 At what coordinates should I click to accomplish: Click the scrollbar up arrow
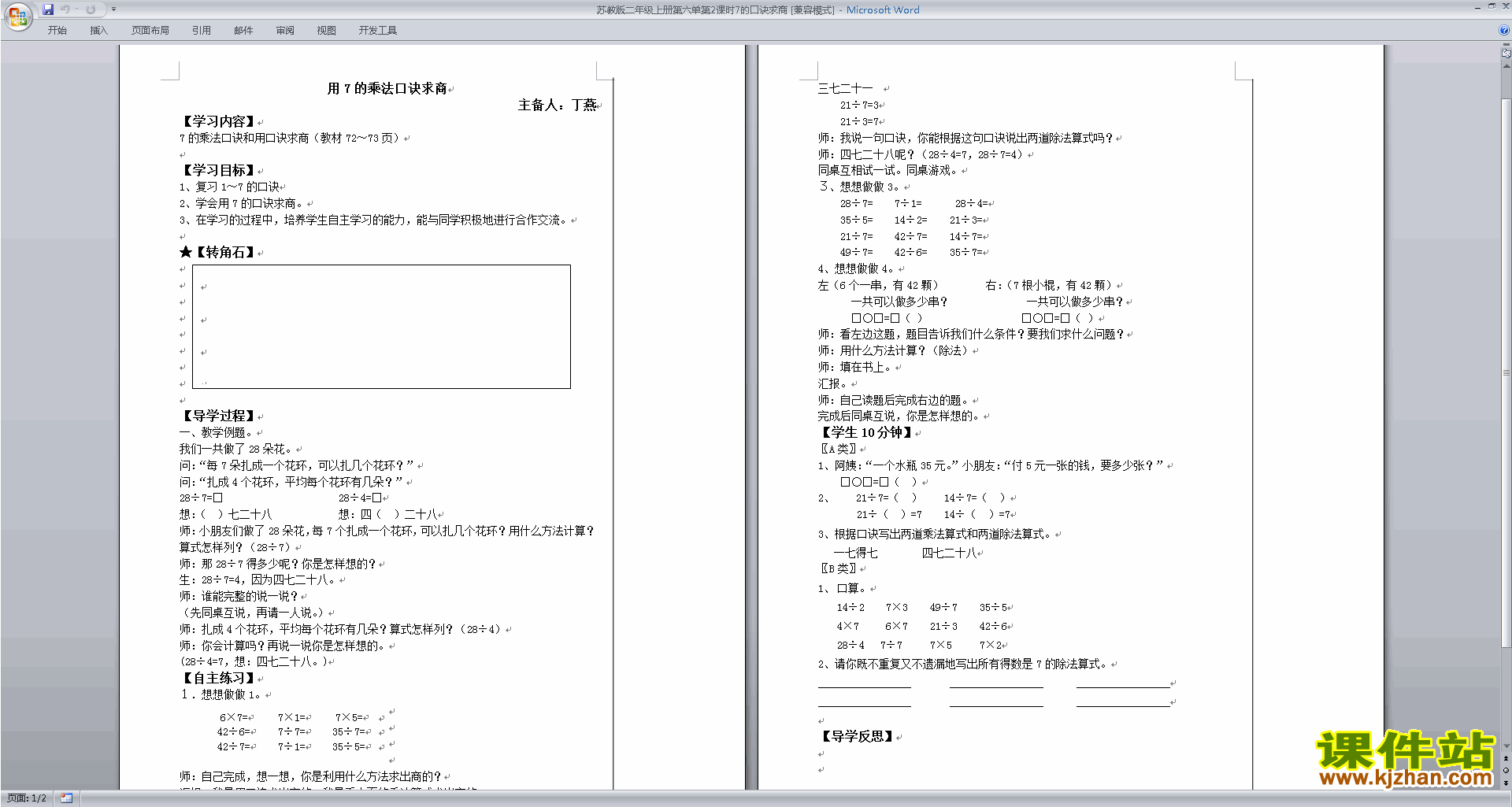[x=1506, y=67]
